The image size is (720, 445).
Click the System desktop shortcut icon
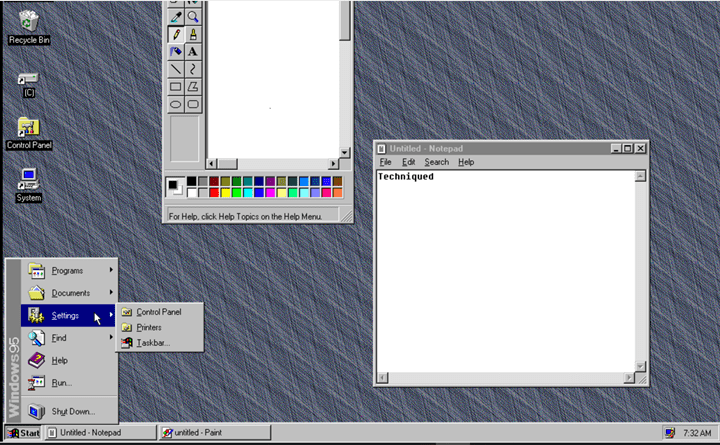click(28, 186)
